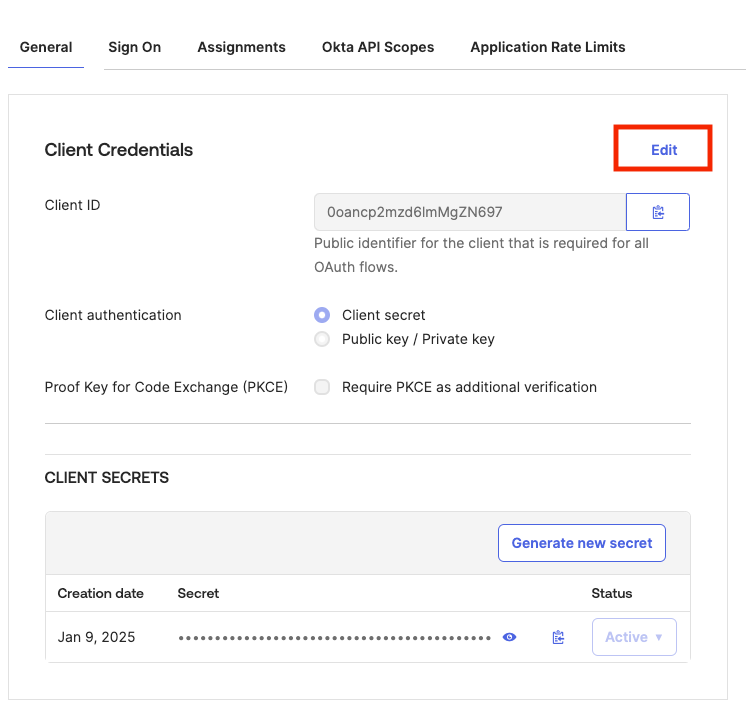746x705 pixels.
Task: Copy the client secret to clipboard
Action: (x=558, y=637)
